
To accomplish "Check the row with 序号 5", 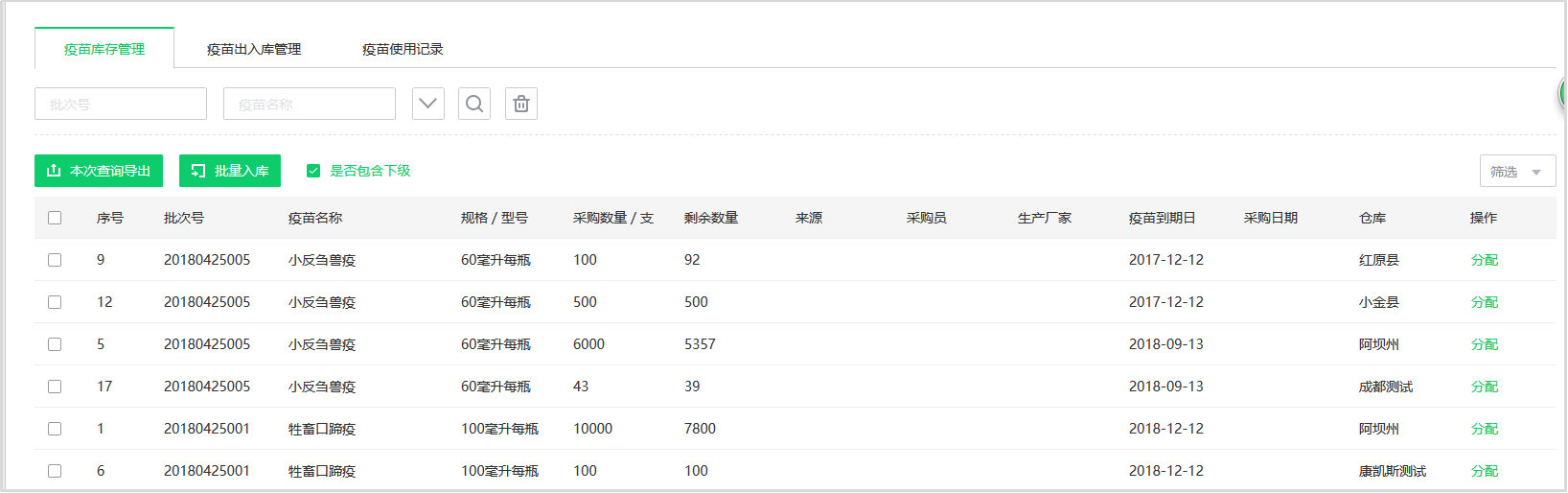I will (55, 344).
